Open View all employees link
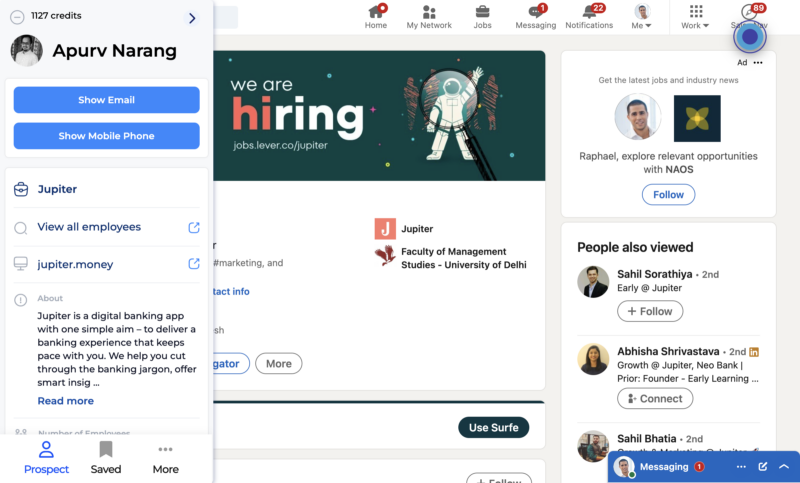Screen dimensions: 800x483 [x=89, y=227]
